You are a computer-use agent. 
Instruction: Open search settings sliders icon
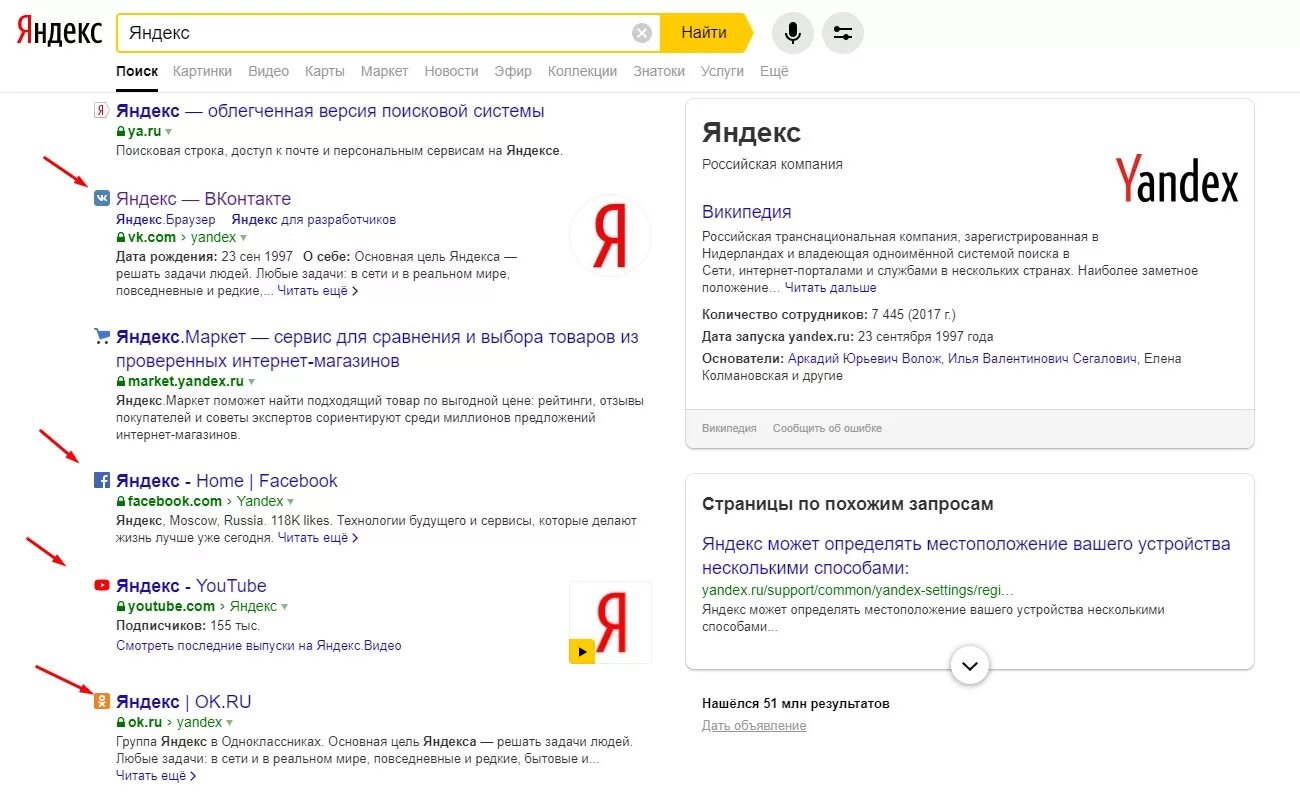(843, 33)
